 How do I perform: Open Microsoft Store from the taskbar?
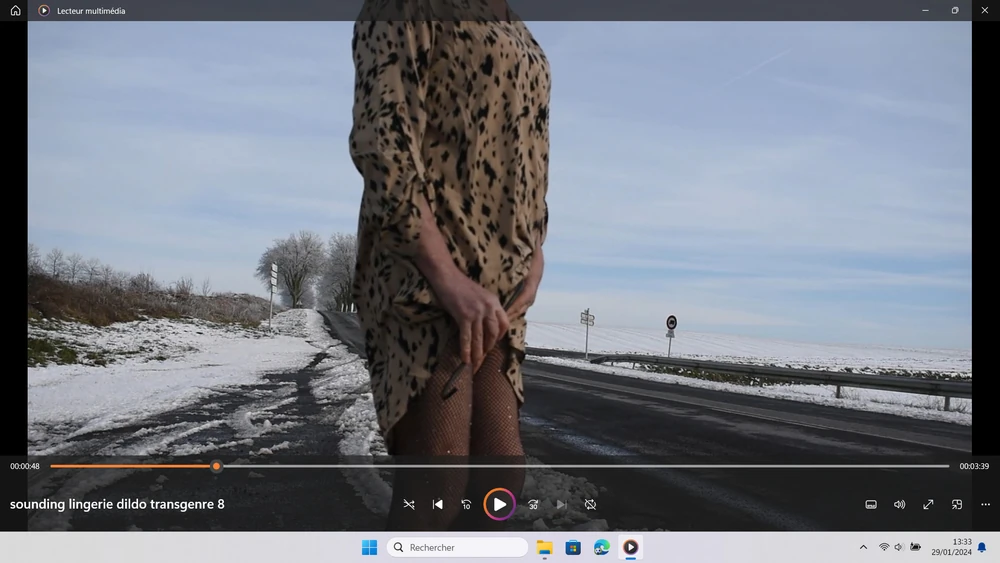point(573,547)
